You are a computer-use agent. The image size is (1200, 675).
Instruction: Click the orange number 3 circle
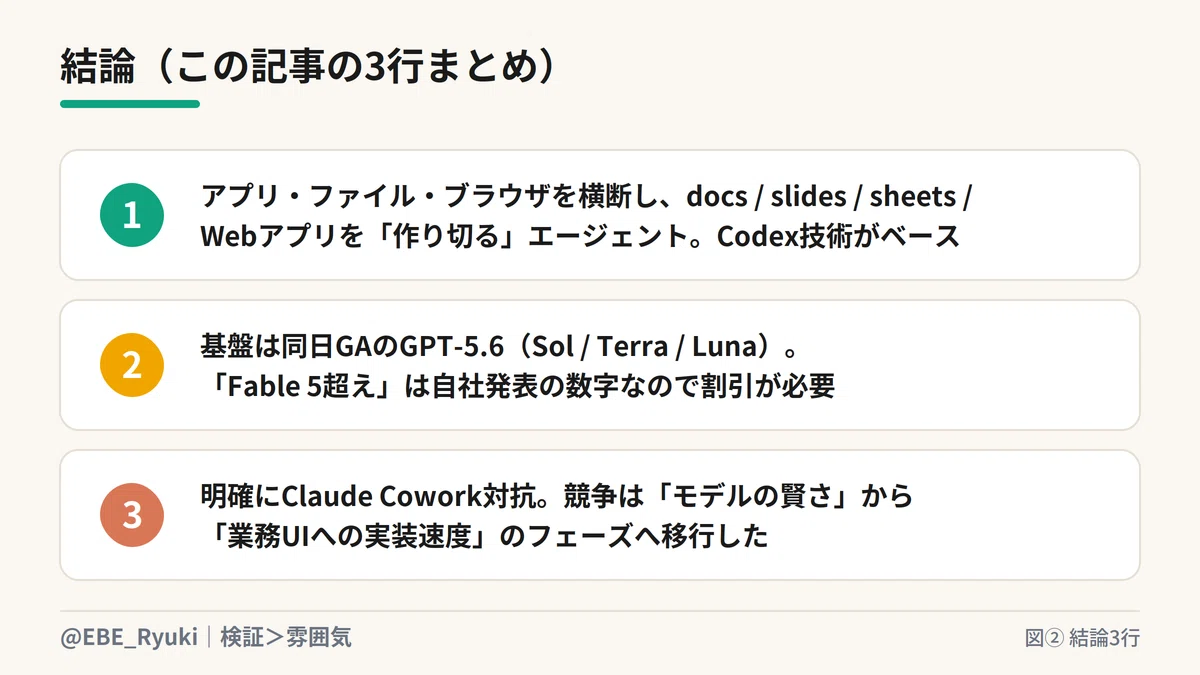click(132, 515)
